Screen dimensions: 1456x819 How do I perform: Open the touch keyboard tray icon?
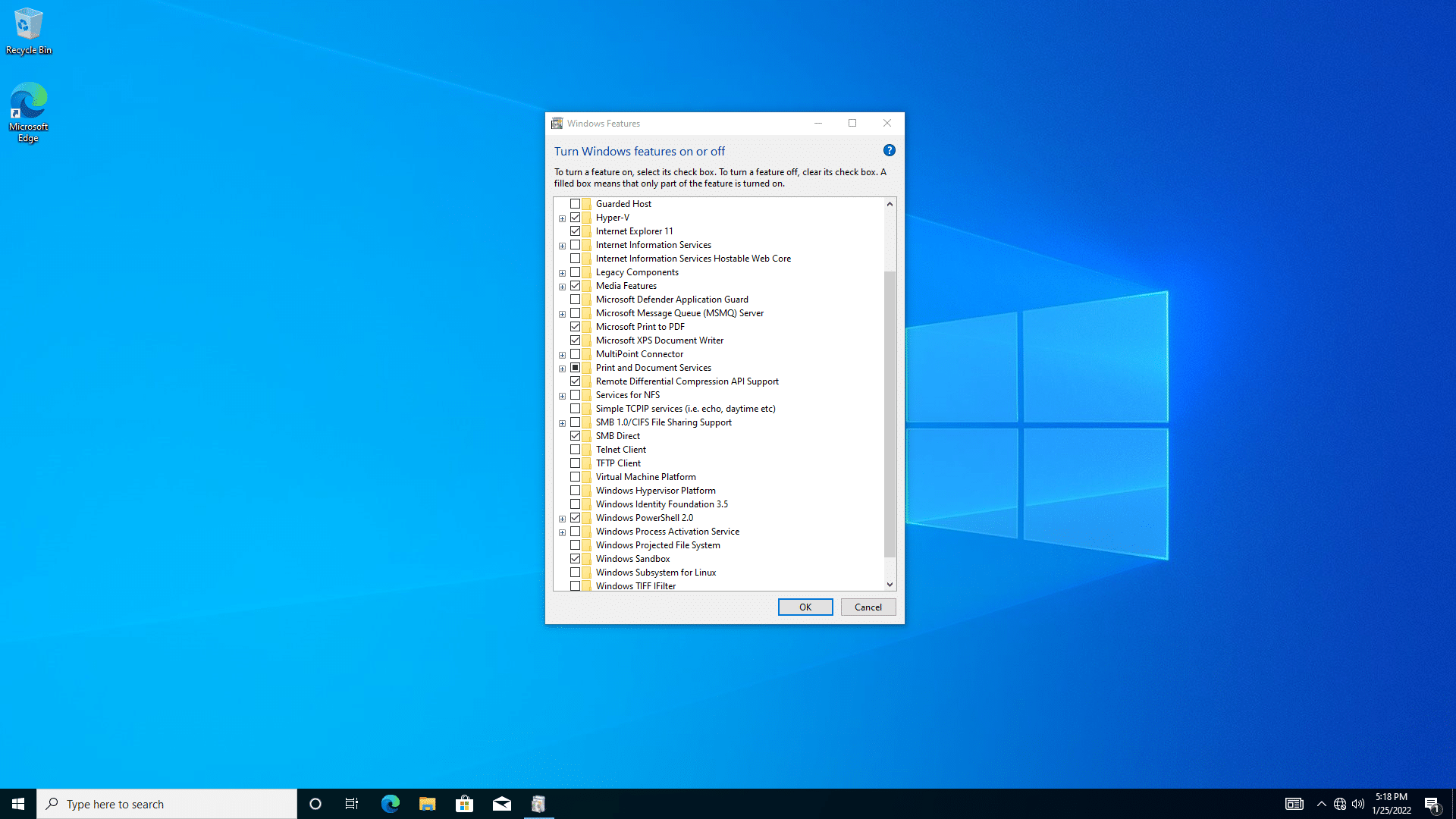[1294, 804]
